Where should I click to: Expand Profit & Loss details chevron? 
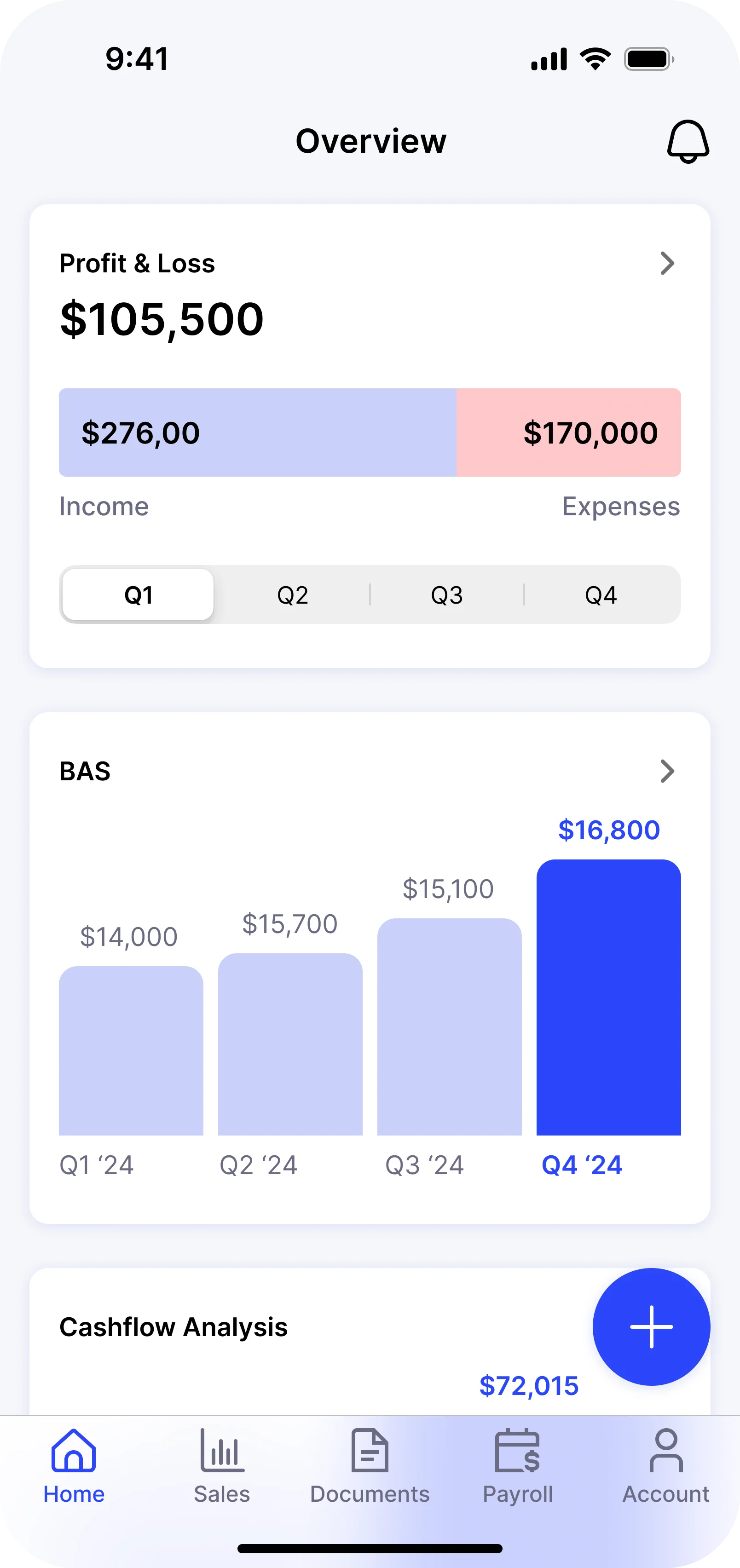pyautogui.click(x=667, y=264)
